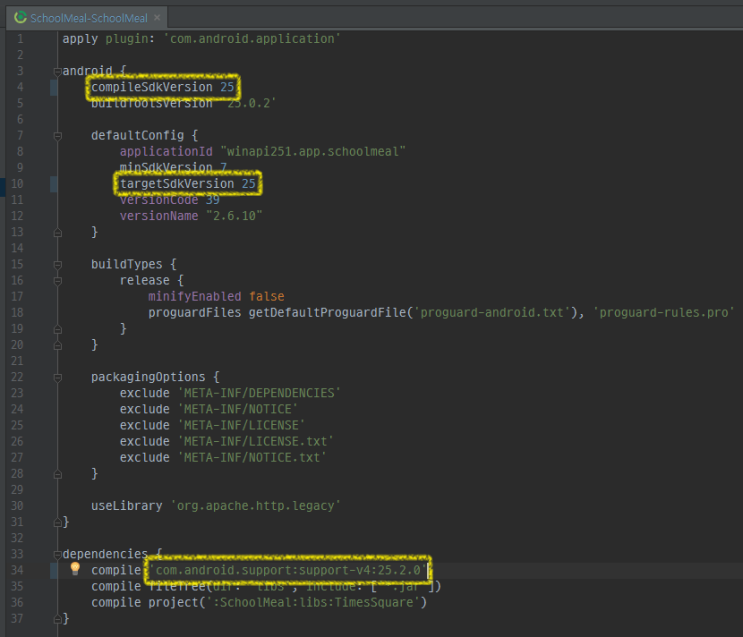Viewport: 743px width, 637px height.
Task: Click the fold end marker at line 13
Action: click(x=56, y=232)
